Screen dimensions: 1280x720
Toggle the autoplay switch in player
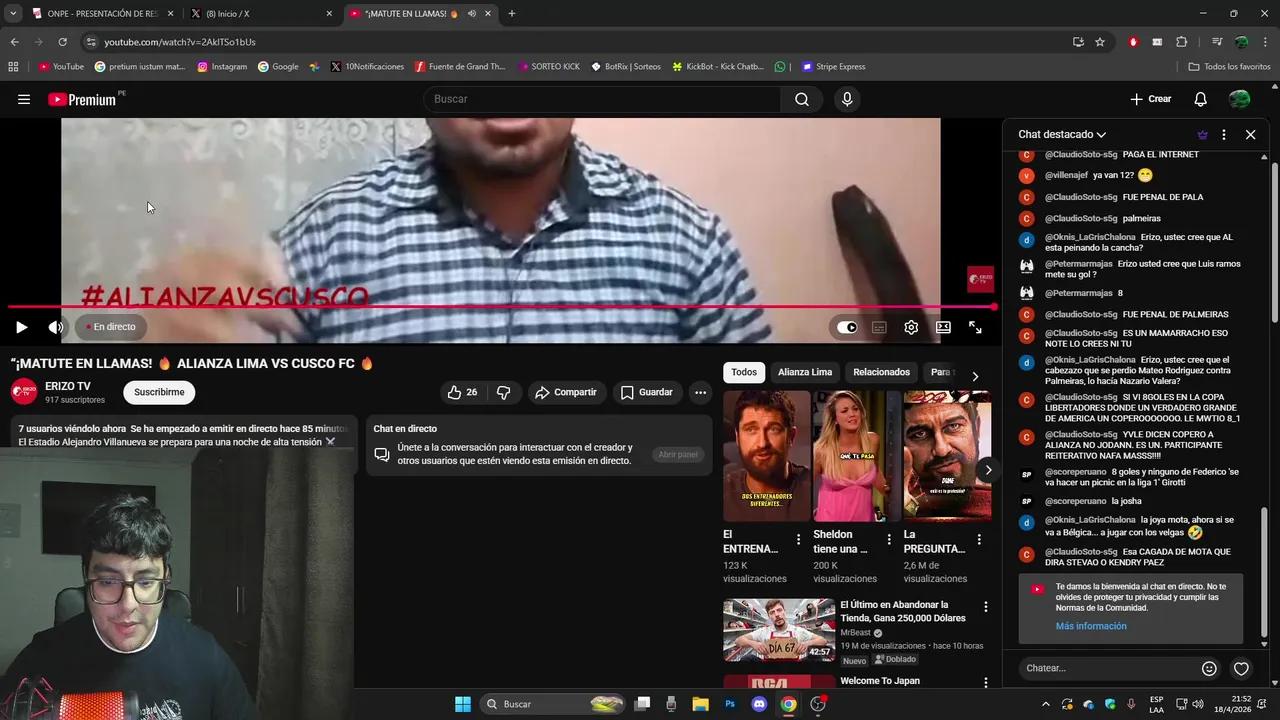coord(847,327)
